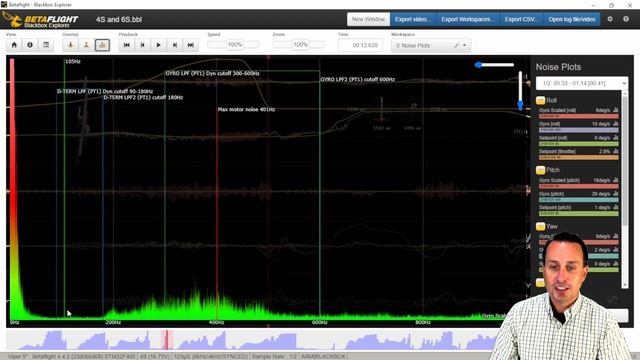Click the 800Hz frequency axis label

[423, 322]
